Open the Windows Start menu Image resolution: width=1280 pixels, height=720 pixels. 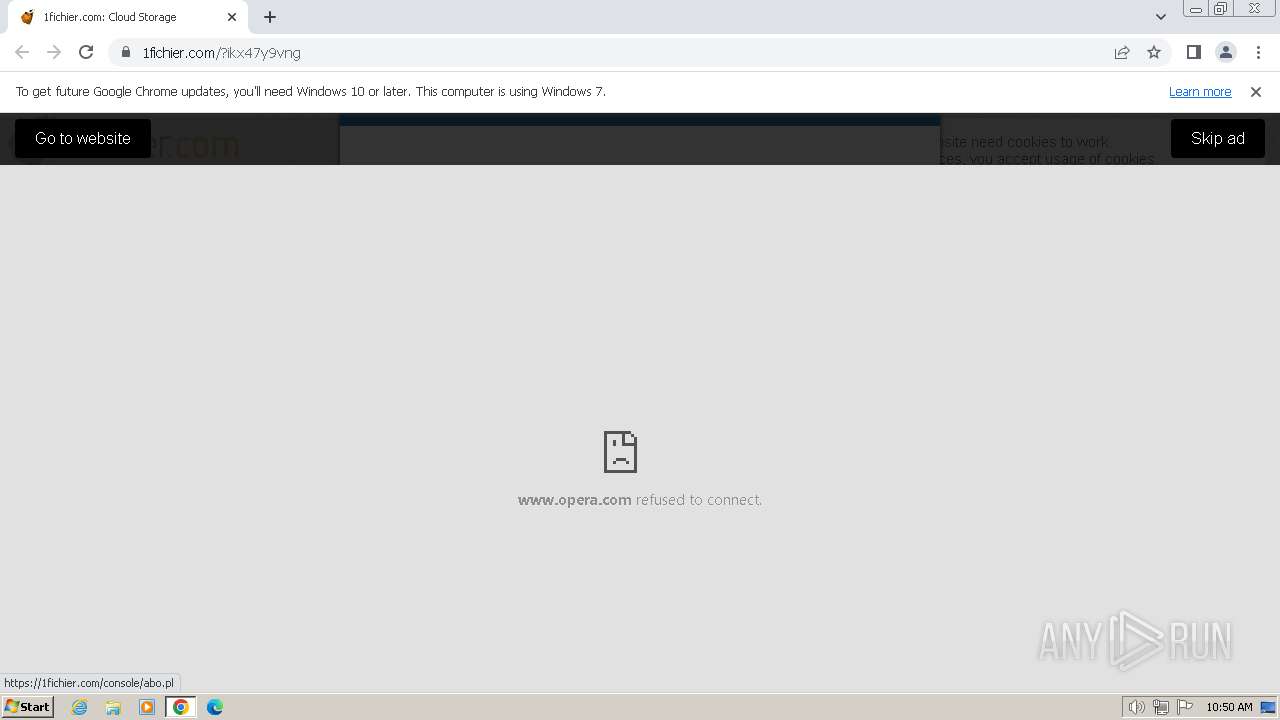(27, 707)
